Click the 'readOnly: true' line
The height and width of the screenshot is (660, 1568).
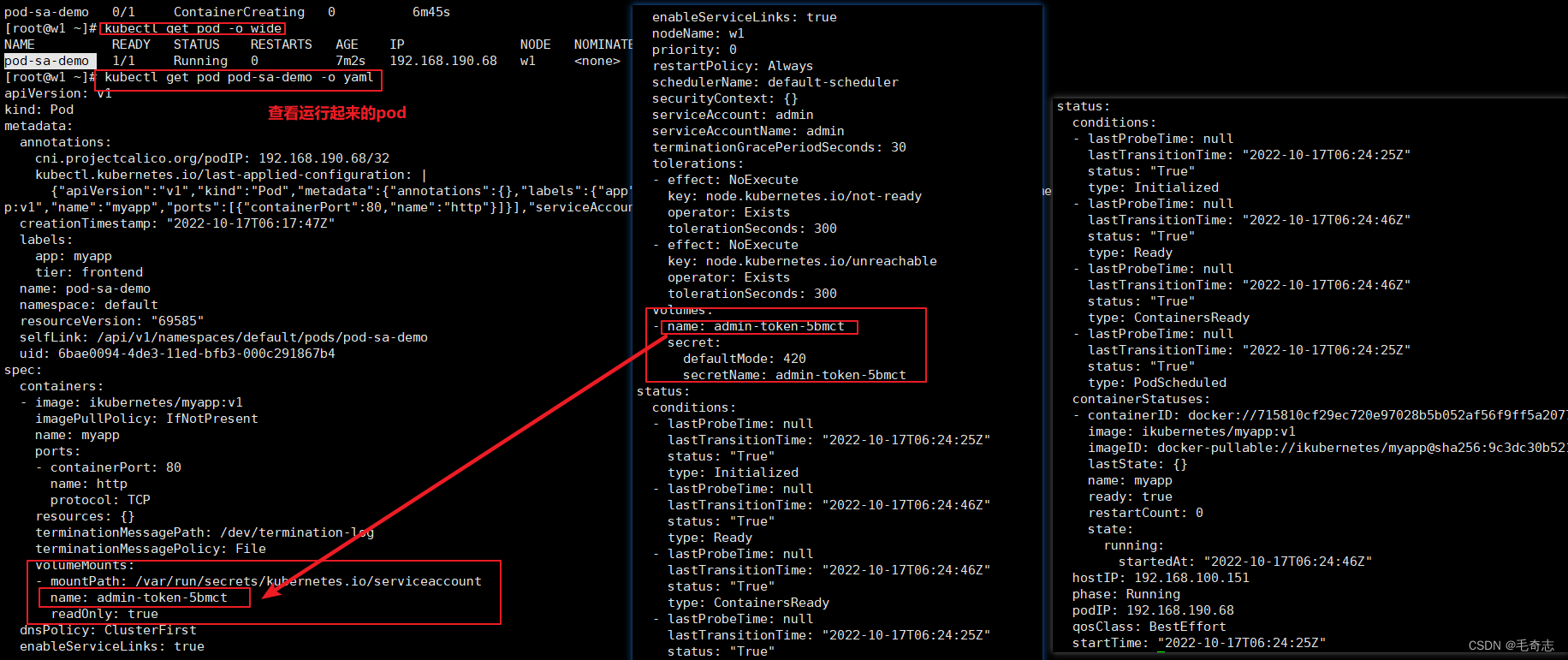click(x=104, y=614)
